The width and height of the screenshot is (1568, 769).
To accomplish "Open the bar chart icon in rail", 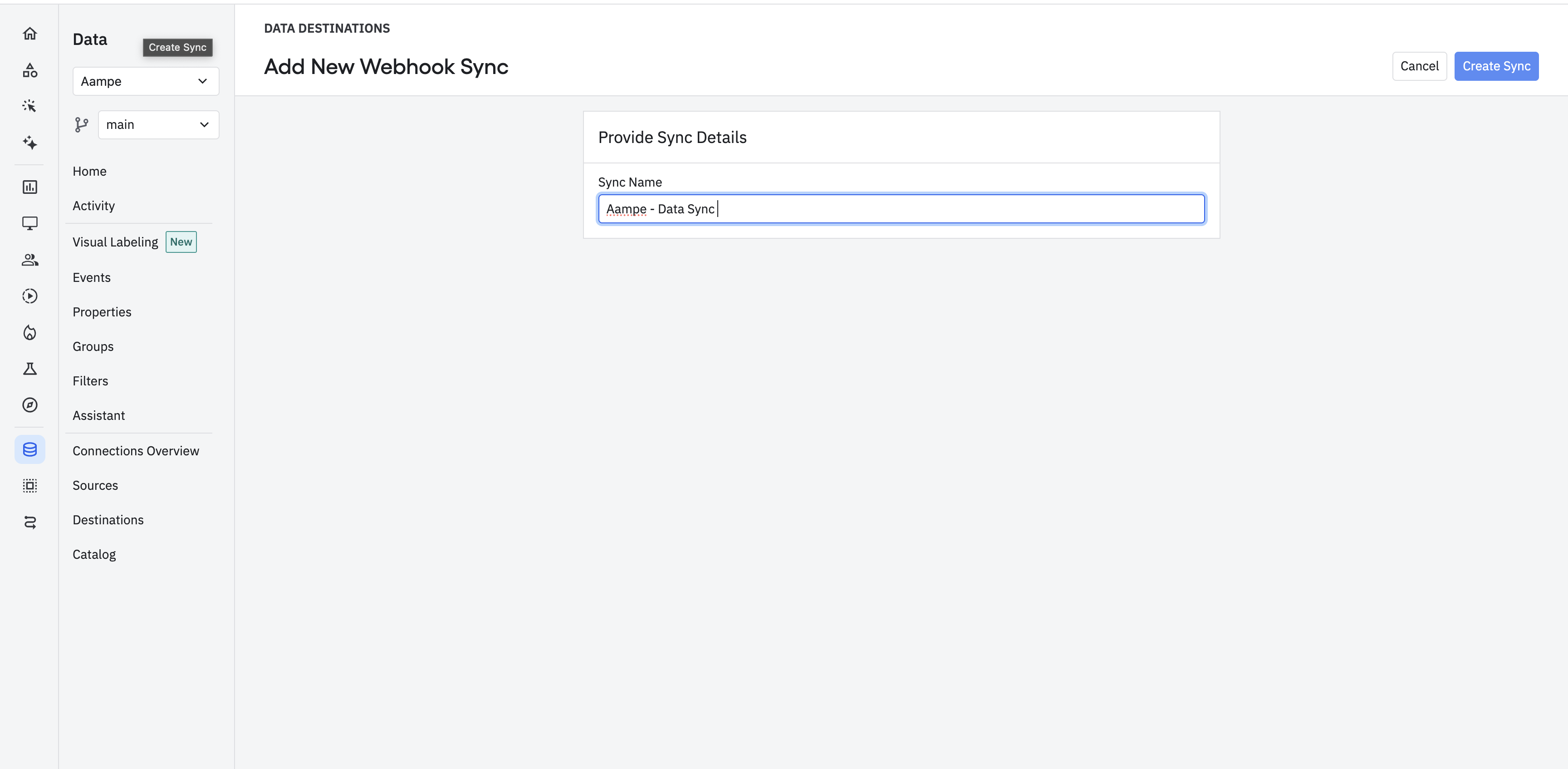I will point(30,187).
